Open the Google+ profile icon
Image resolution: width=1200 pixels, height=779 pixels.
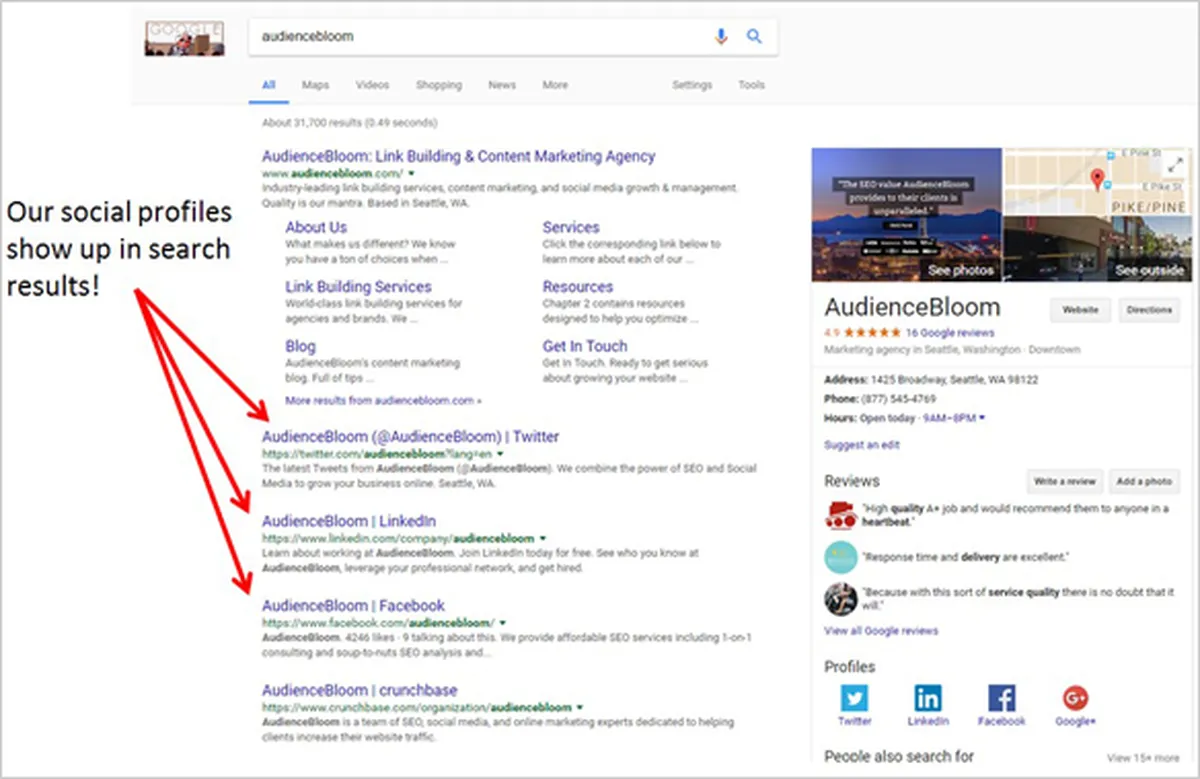(1075, 698)
